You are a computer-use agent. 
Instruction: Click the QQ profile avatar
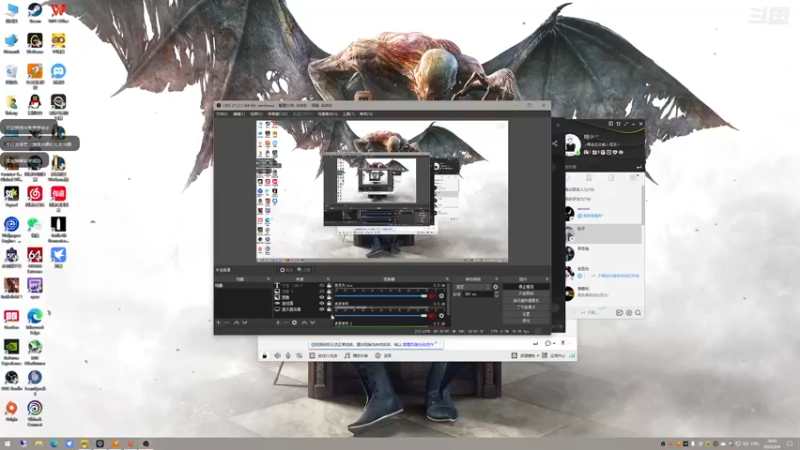point(573,145)
